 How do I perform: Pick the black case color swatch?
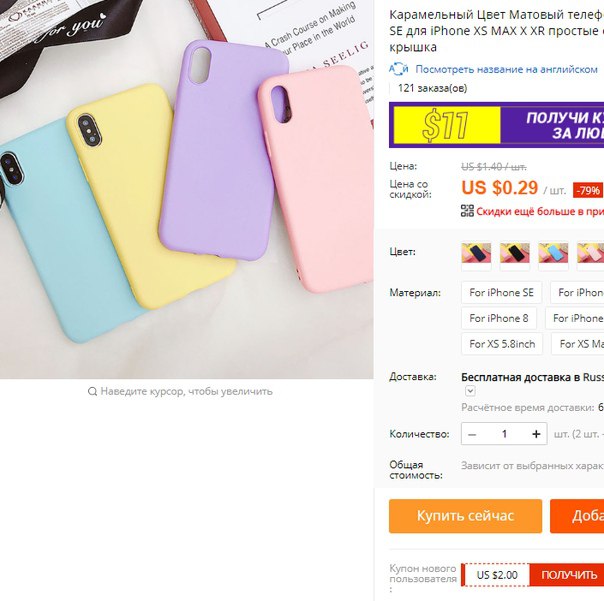click(515, 253)
